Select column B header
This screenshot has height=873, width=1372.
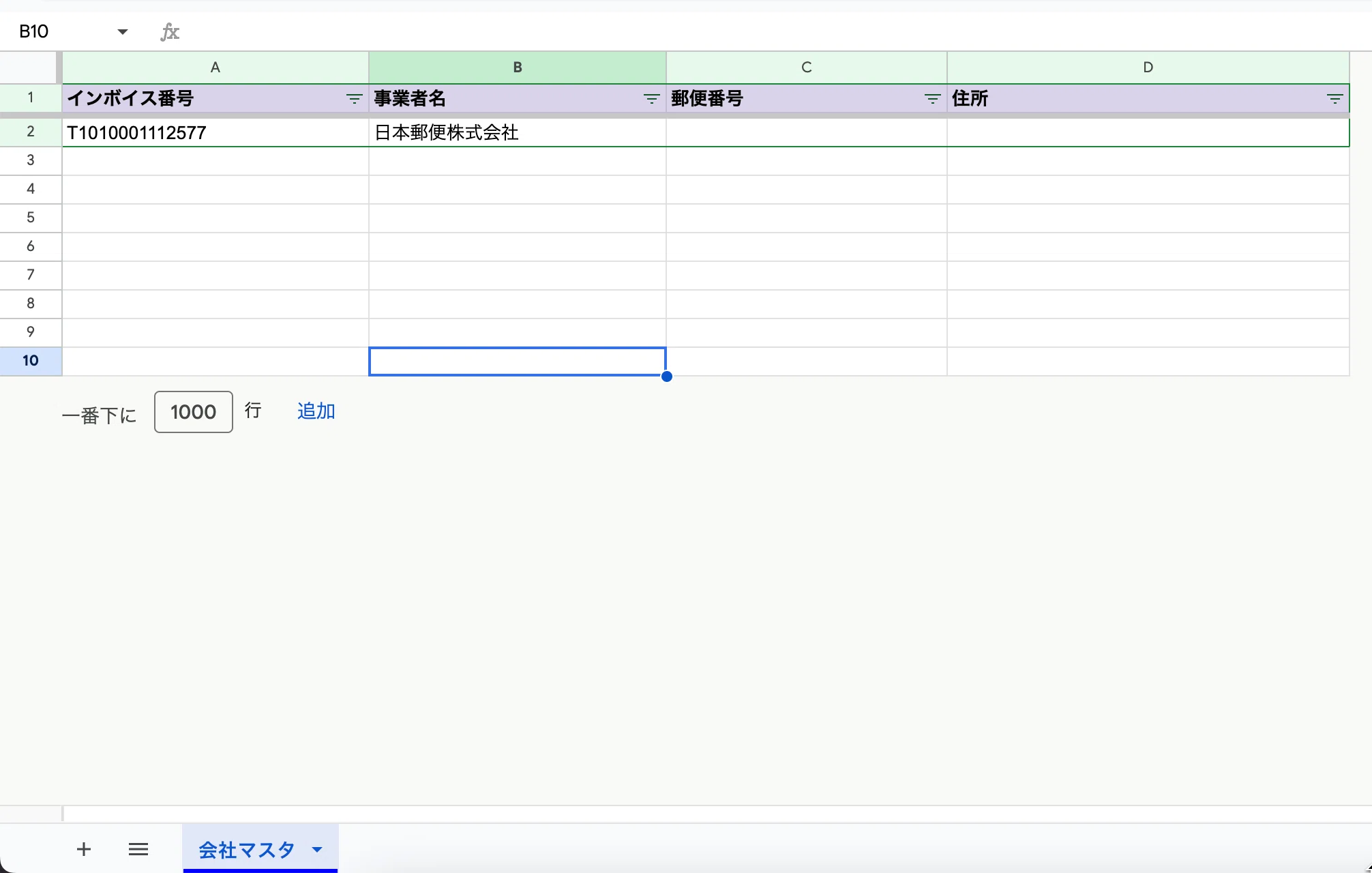tap(518, 68)
